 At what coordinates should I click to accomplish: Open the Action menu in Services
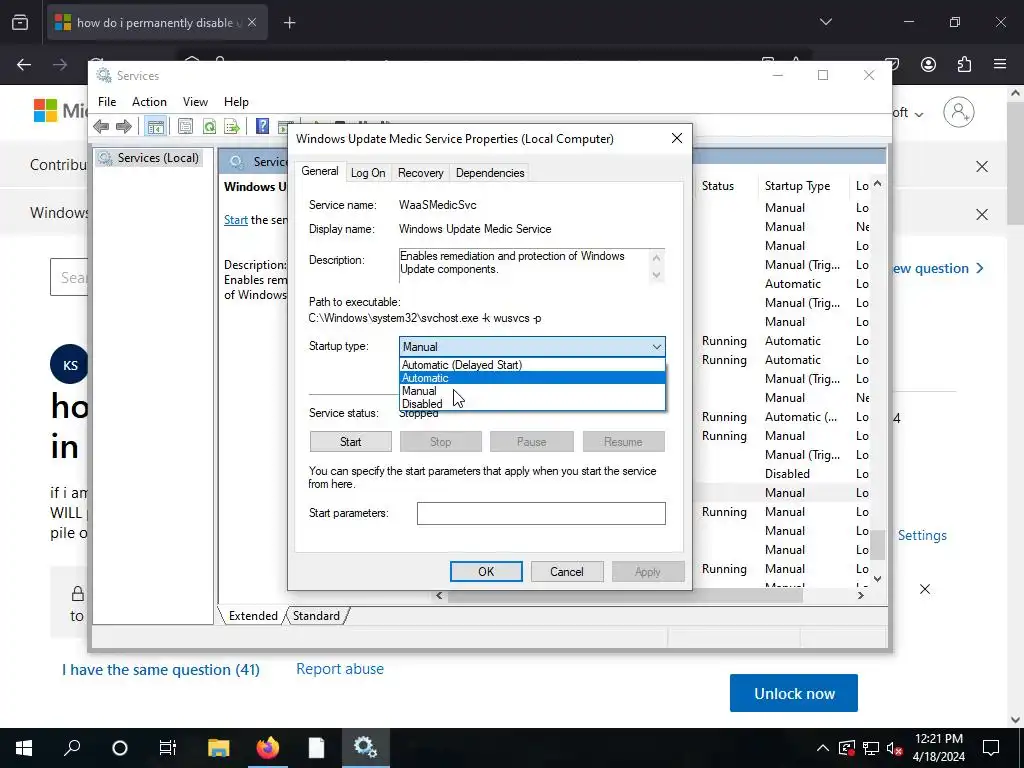coord(149,102)
